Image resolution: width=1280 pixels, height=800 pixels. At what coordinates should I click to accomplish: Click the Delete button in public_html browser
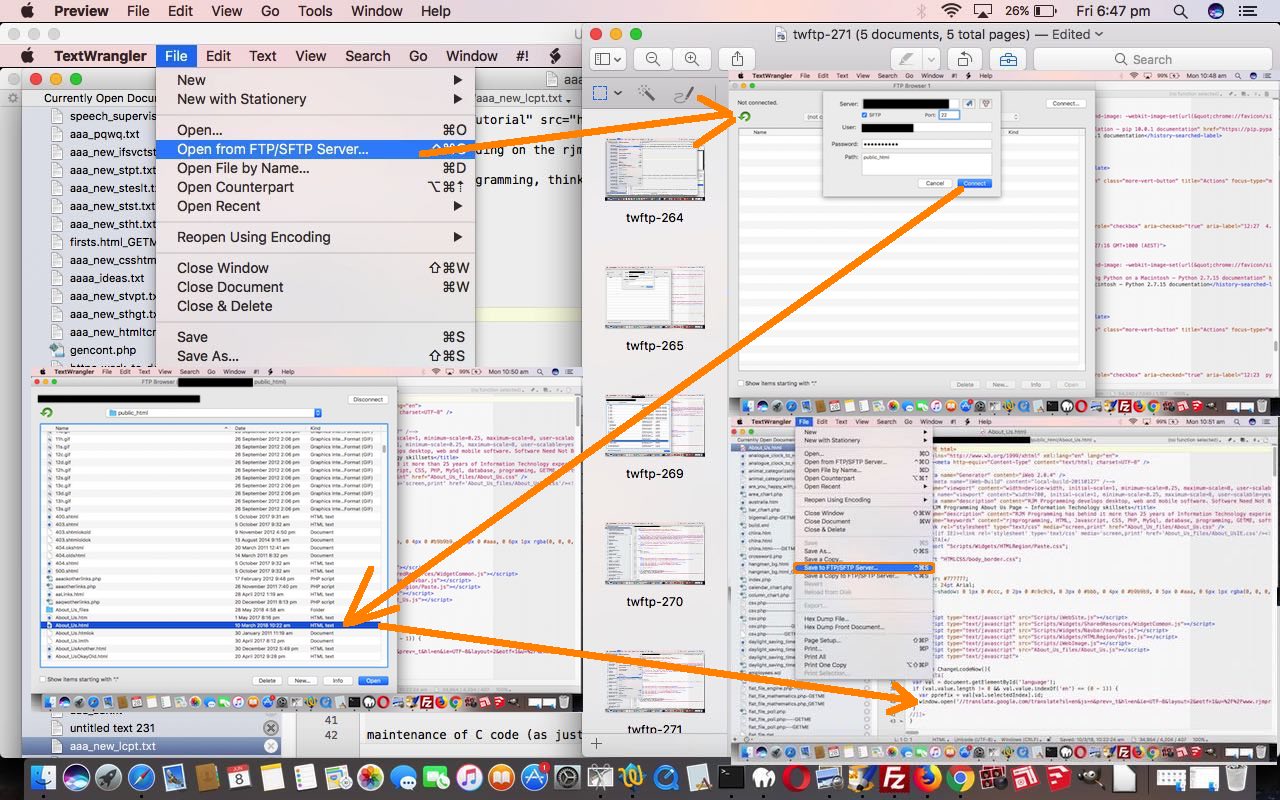[x=267, y=680]
